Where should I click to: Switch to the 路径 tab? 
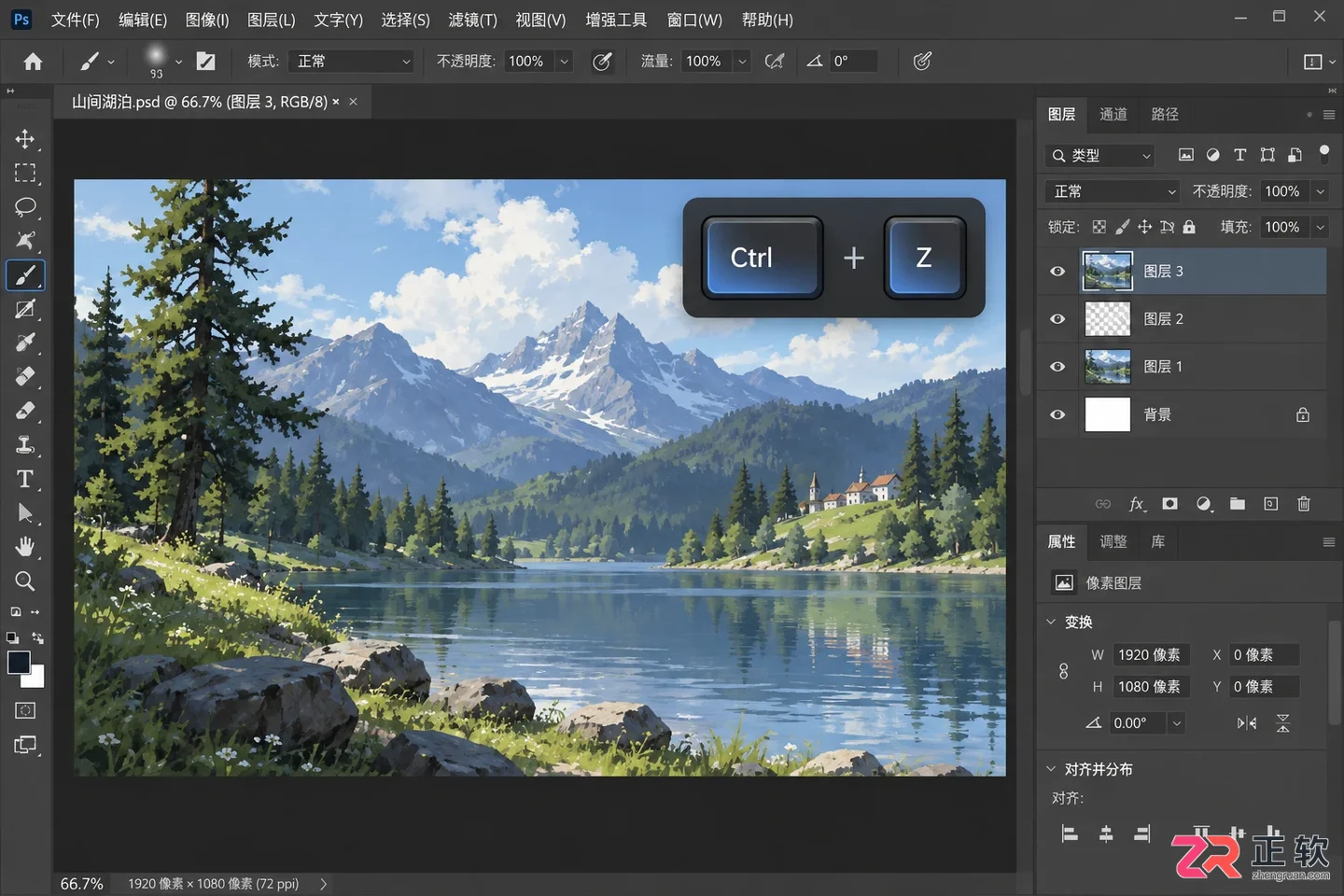(1165, 115)
